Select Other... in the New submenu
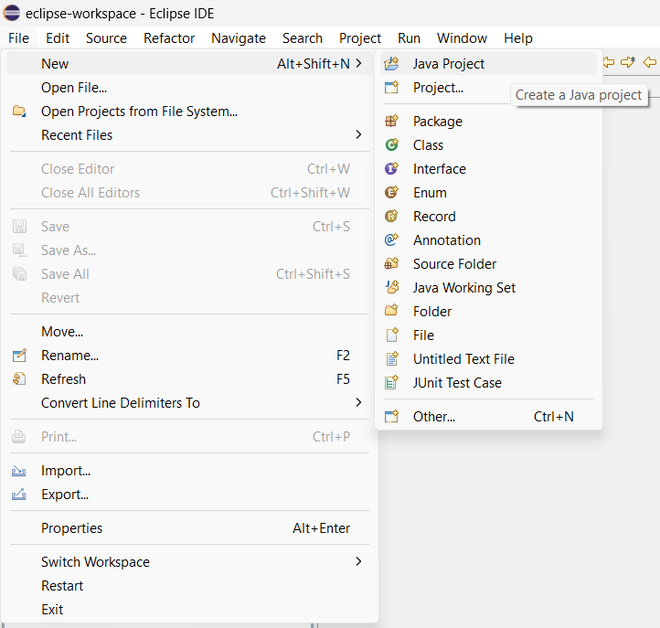 pos(434,417)
